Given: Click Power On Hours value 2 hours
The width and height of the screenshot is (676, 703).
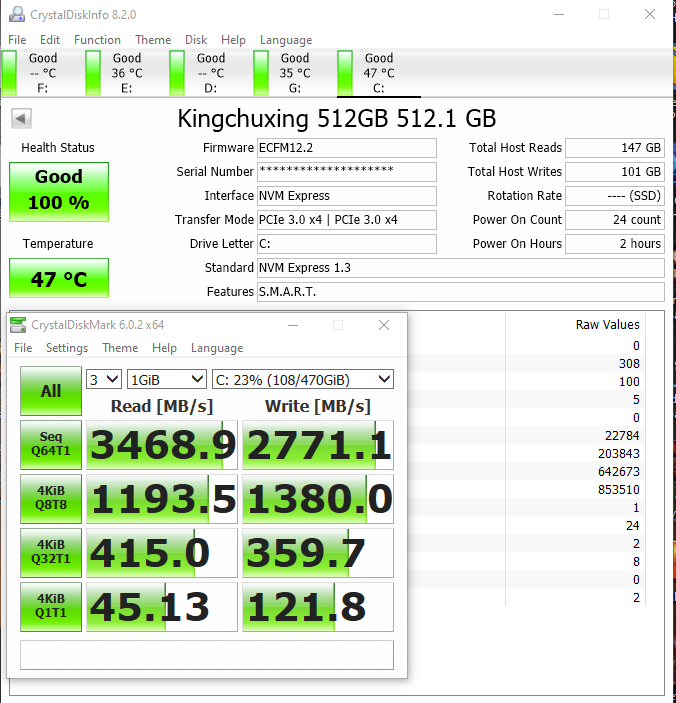Looking at the screenshot, I should [615, 244].
